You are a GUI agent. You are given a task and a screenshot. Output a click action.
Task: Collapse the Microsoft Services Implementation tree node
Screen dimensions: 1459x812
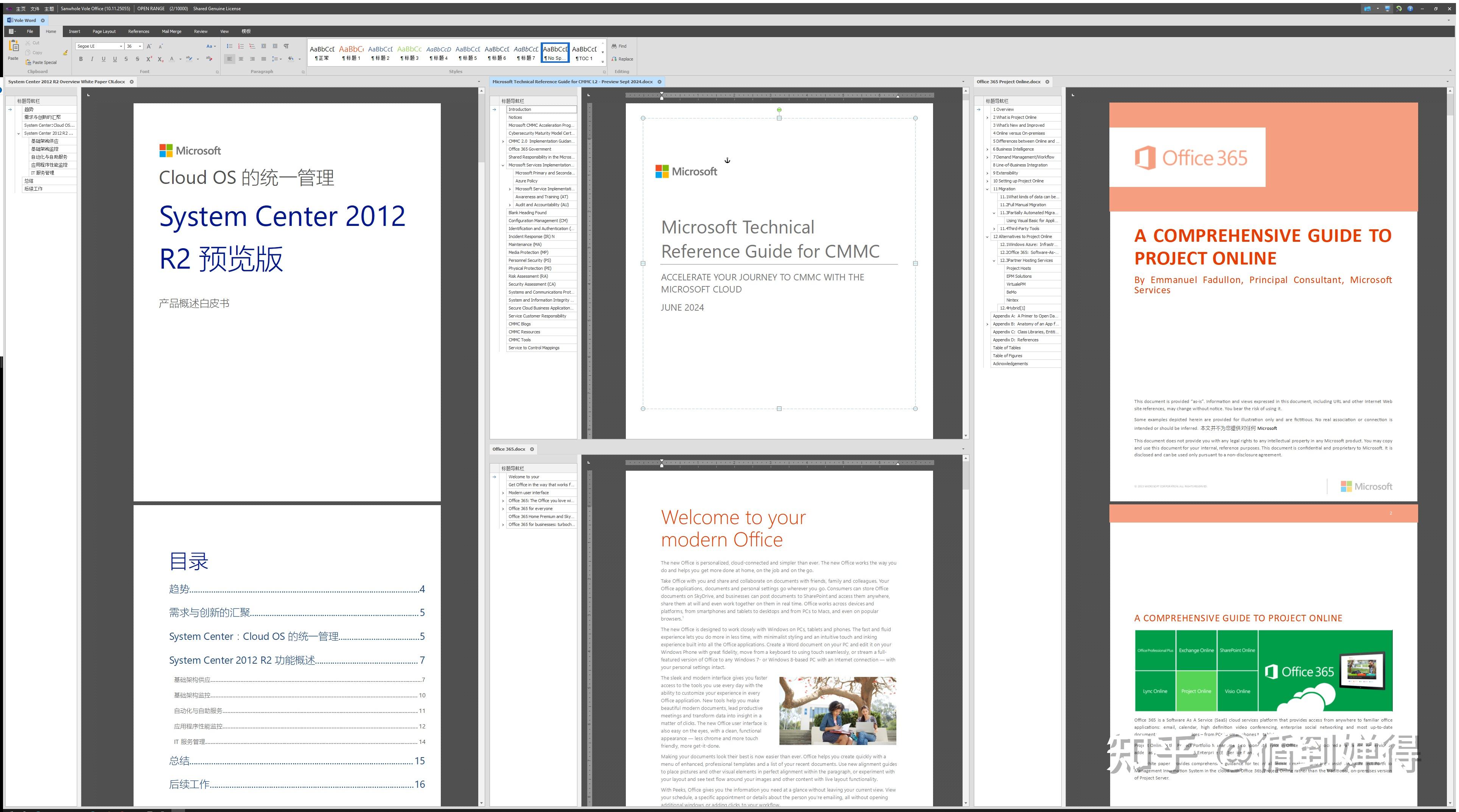point(503,165)
